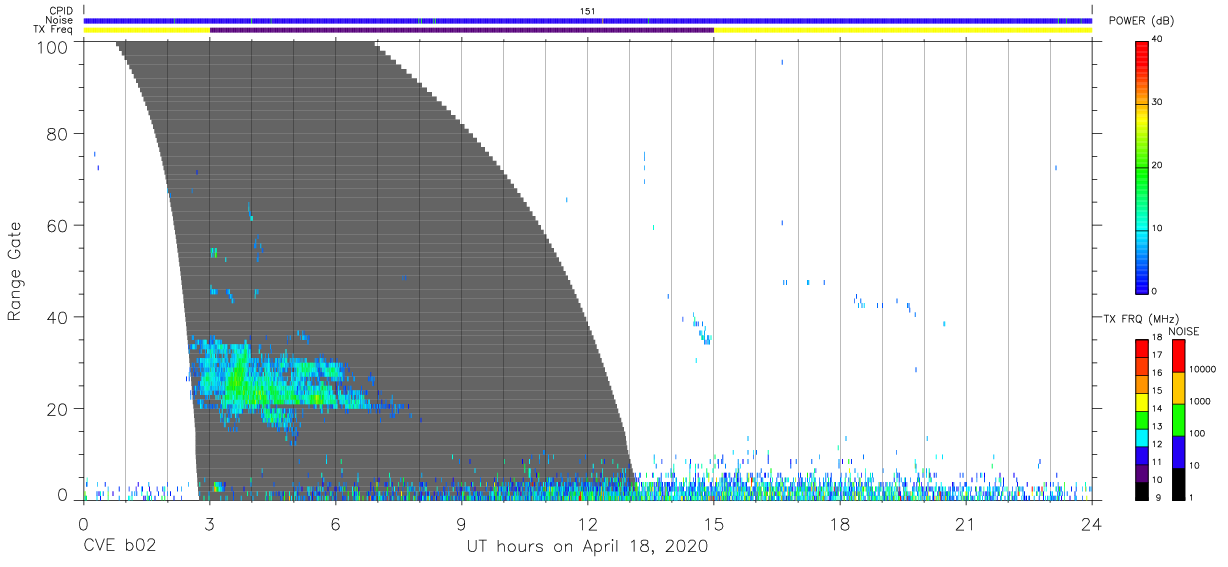Click the power colorbar value 10
This screenshot has height=567, width=1228.
[1158, 228]
